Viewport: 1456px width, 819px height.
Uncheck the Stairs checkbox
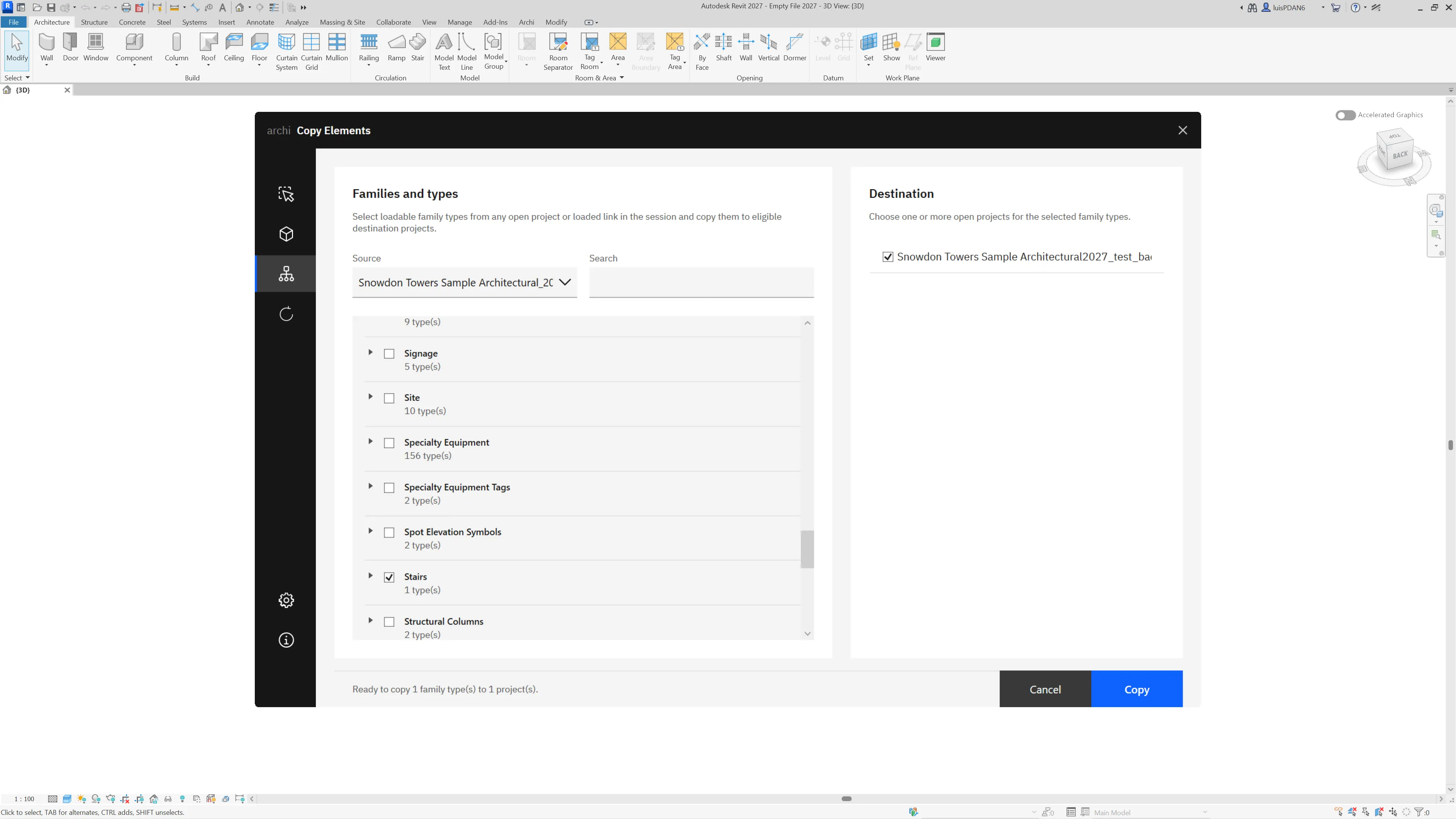click(x=389, y=577)
